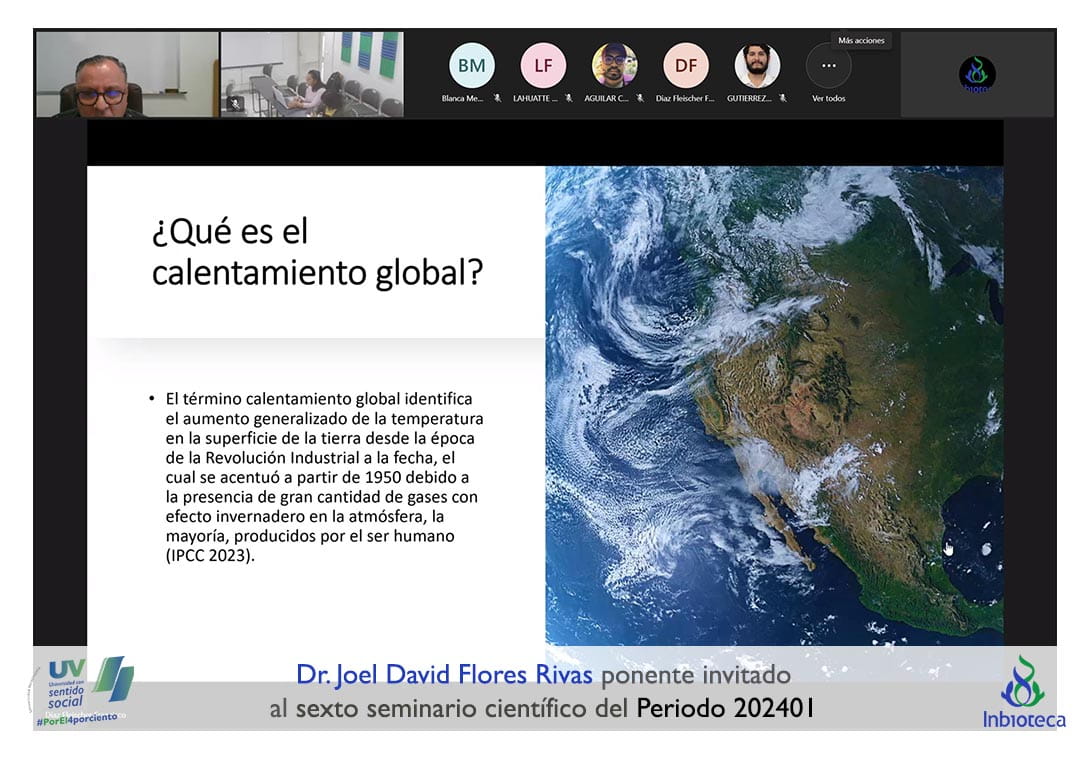Select the DF avatar for Diaz Fleischer

[x=685, y=66]
